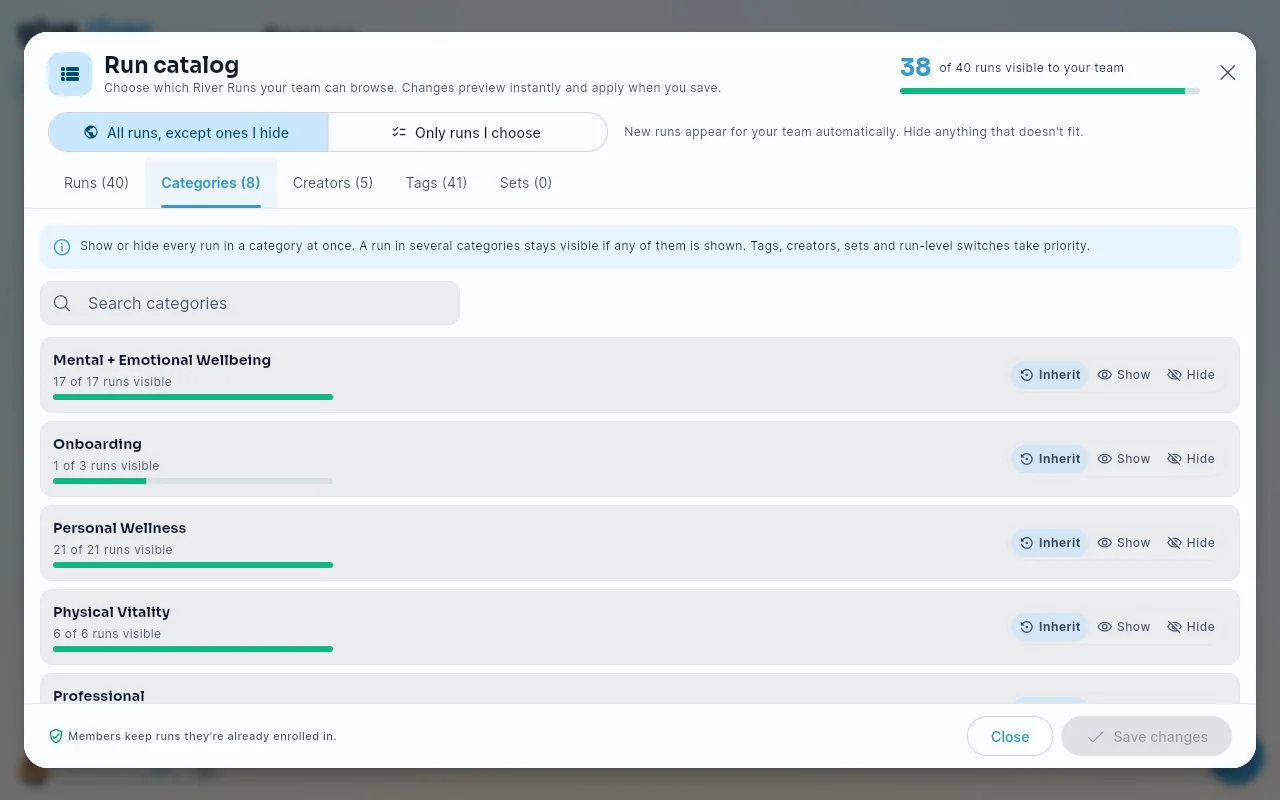Click the magnifier icon in category search

[x=62, y=303]
